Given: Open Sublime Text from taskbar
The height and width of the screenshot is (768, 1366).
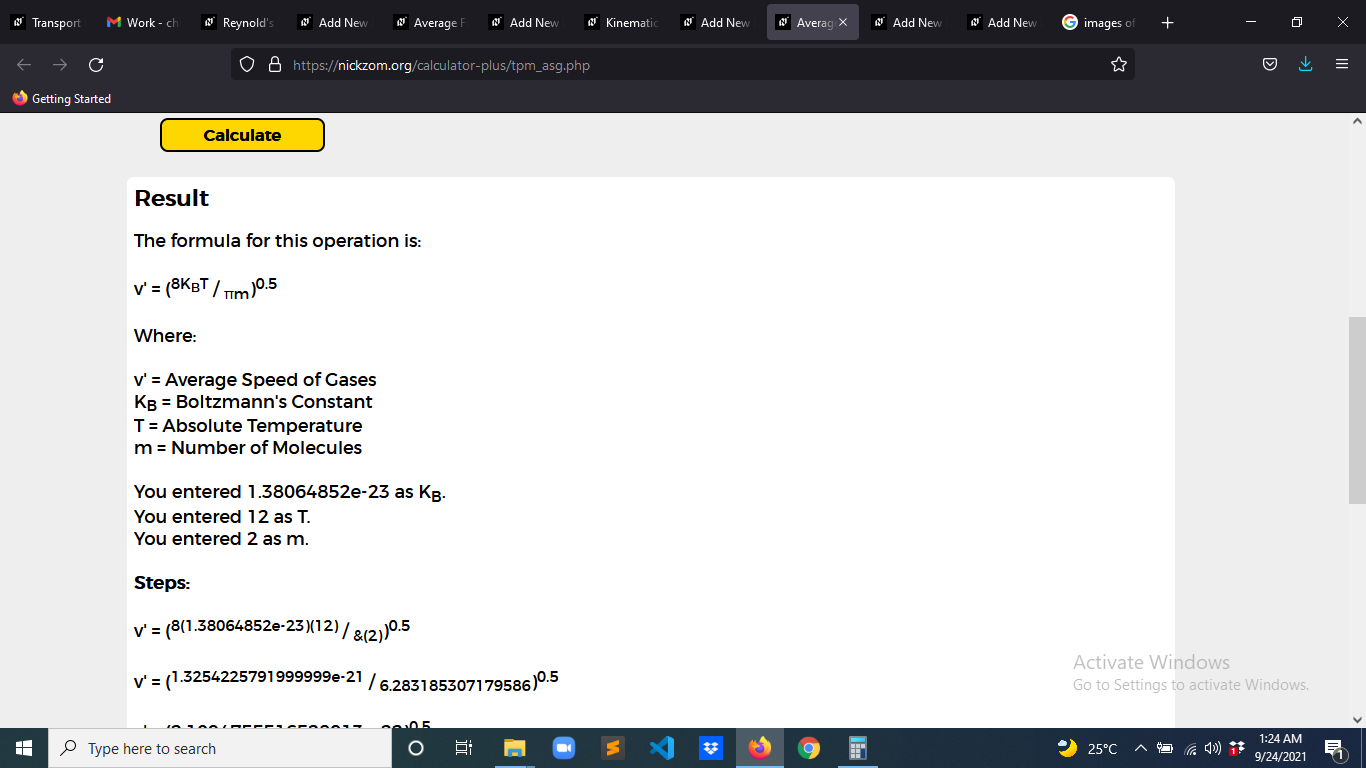Looking at the screenshot, I should [612, 748].
